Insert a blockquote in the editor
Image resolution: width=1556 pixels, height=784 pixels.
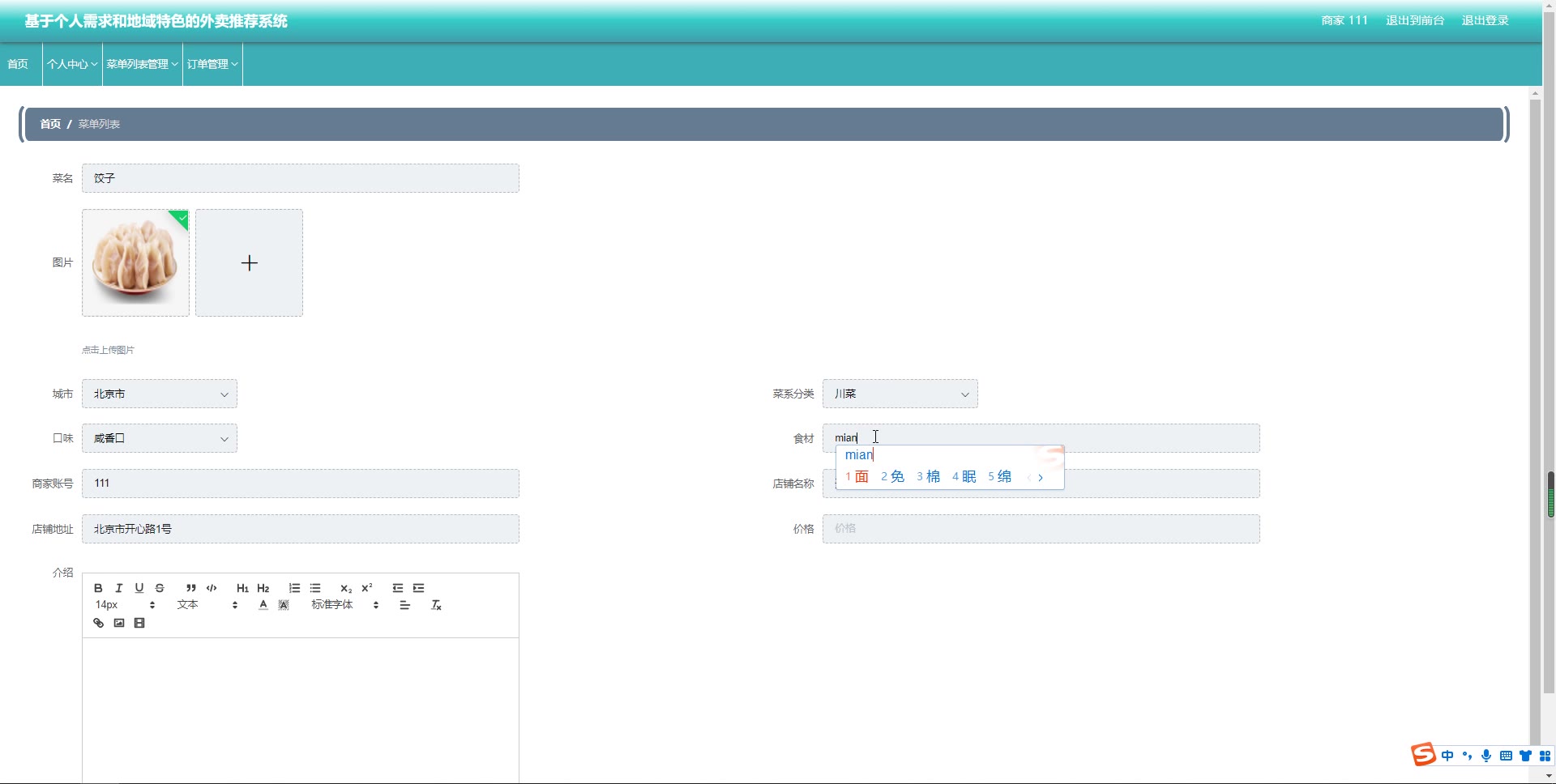[190, 588]
